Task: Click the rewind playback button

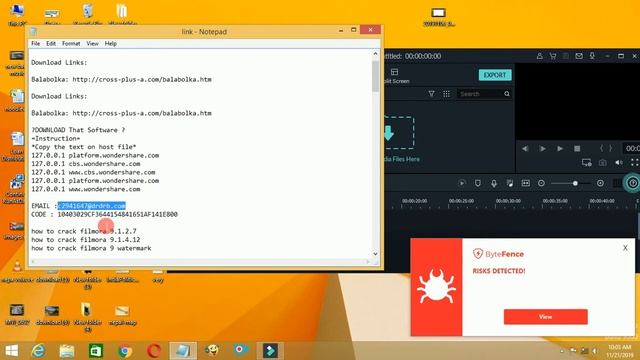Action: (x=525, y=149)
